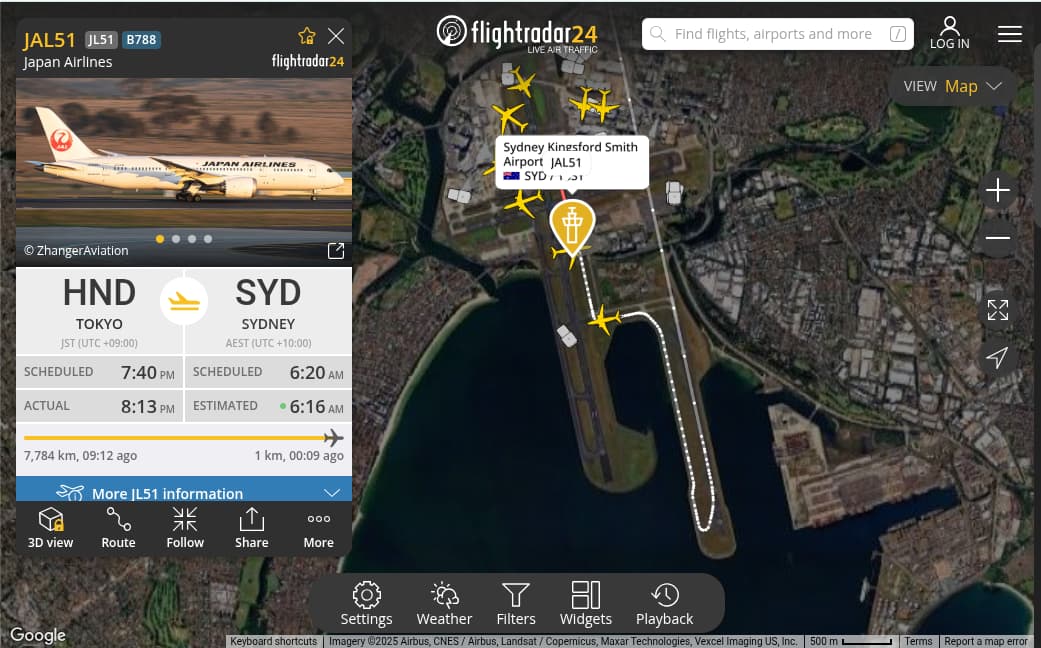The width and height of the screenshot is (1041, 648).
Task: Start Playback of historical flights
Action: (x=664, y=604)
